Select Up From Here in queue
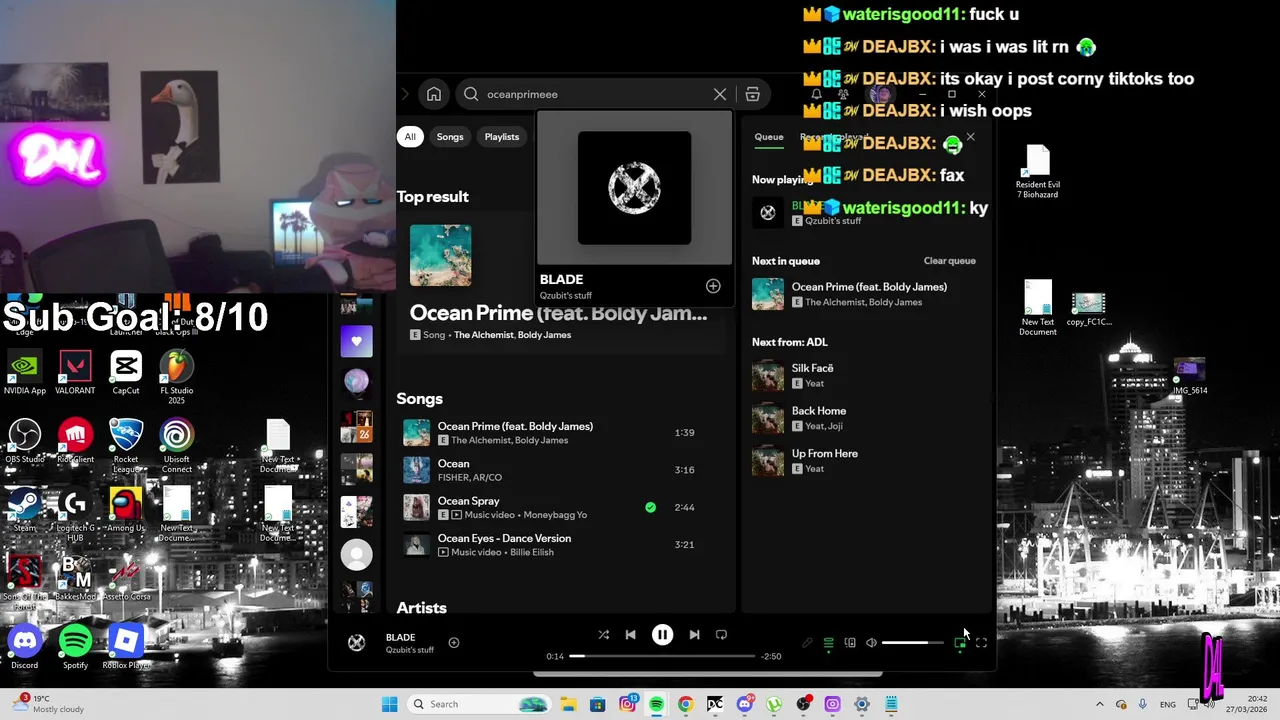Viewport: 1280px width, 720px height. 866,461
